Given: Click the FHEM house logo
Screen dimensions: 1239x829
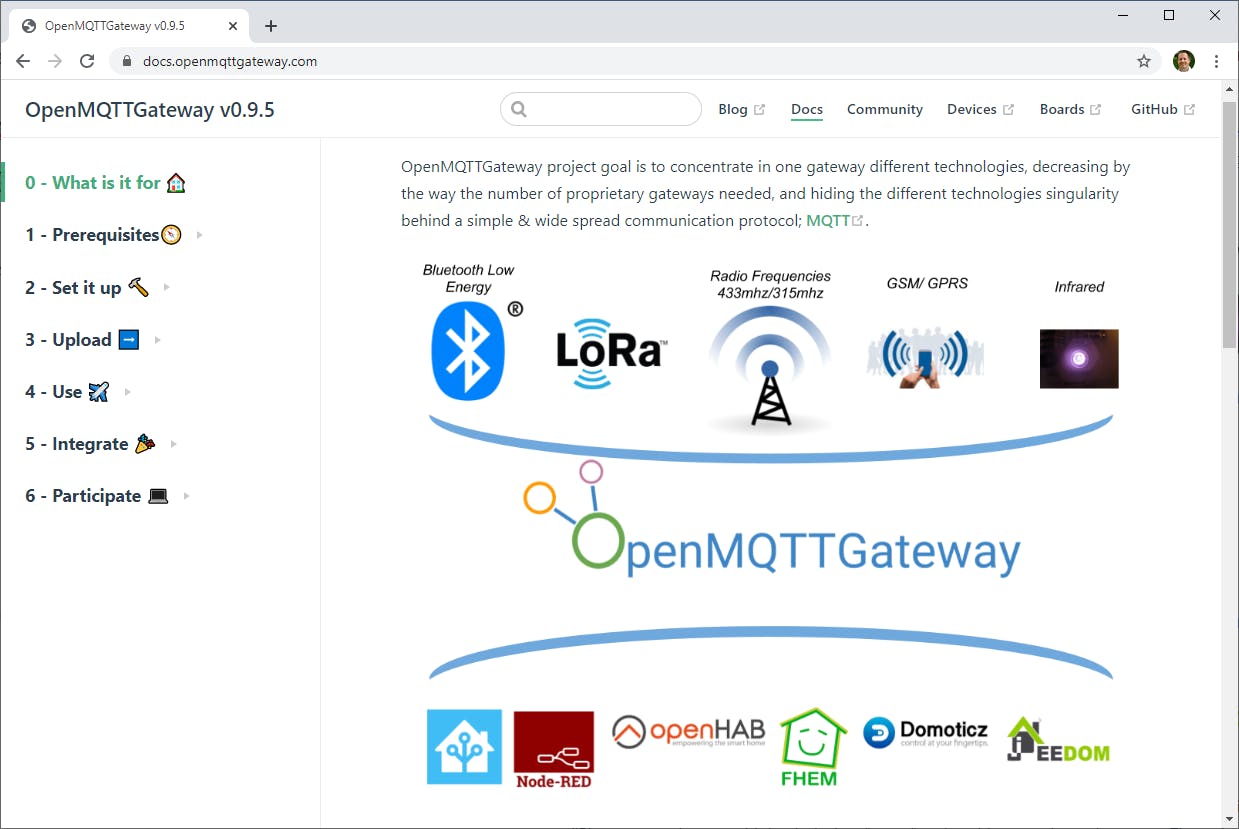Looking at the screenshot, I should pos(813,747).
